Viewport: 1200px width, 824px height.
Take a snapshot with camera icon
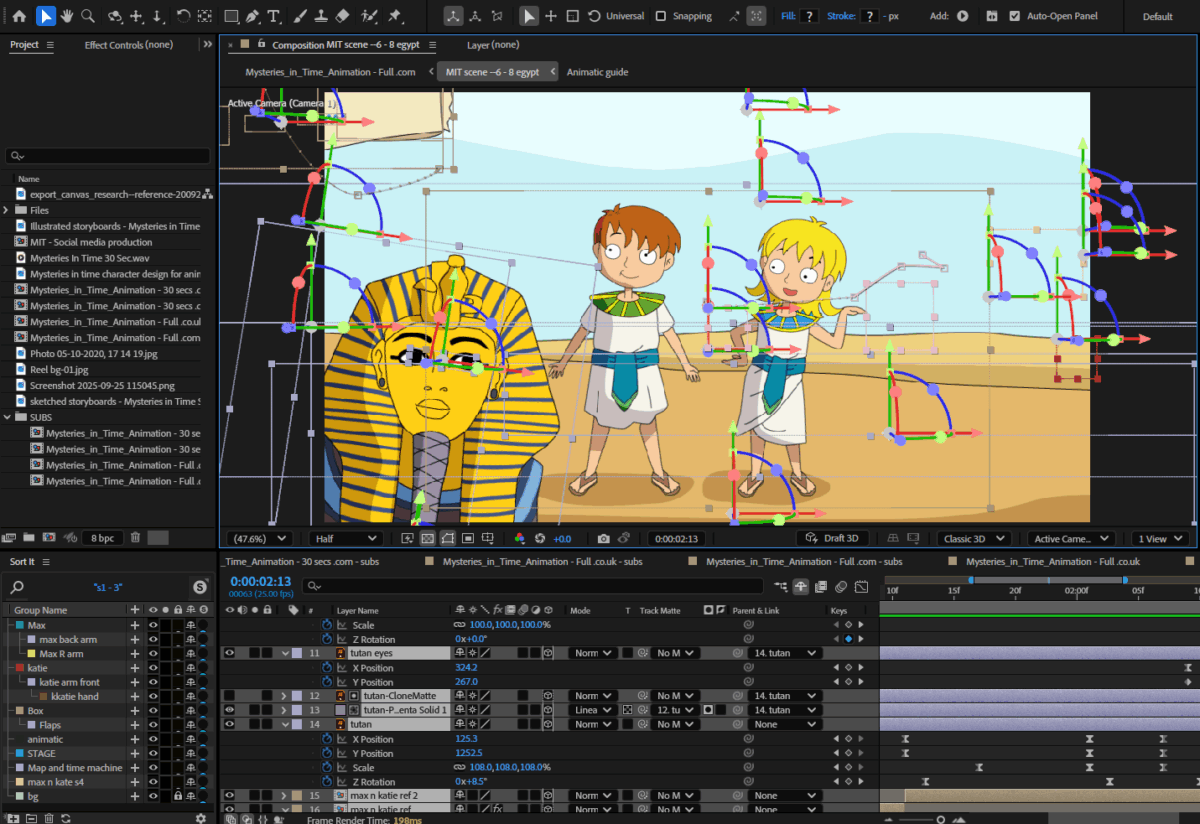click(604, 539)
